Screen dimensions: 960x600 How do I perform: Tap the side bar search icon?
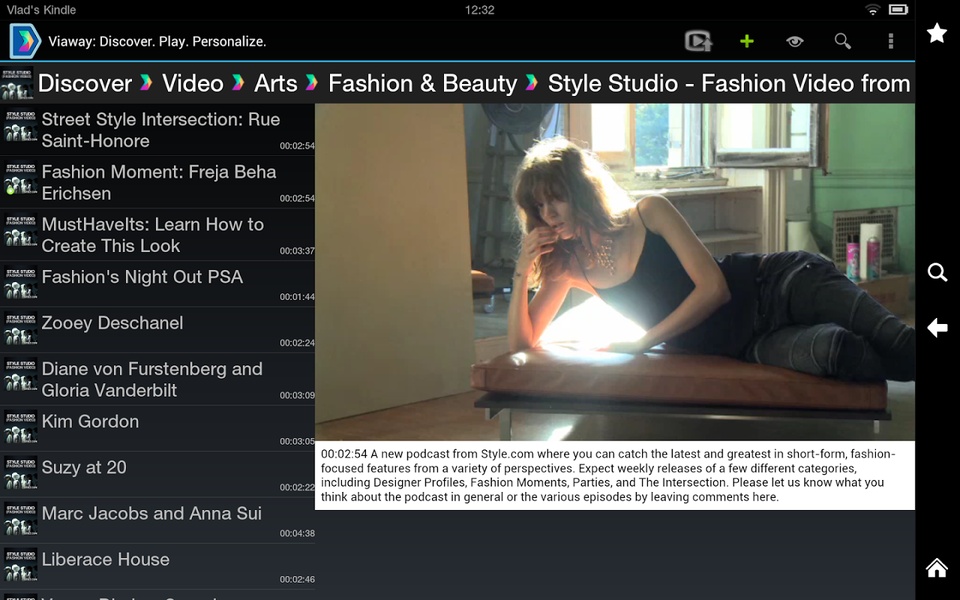coord(937,272)
